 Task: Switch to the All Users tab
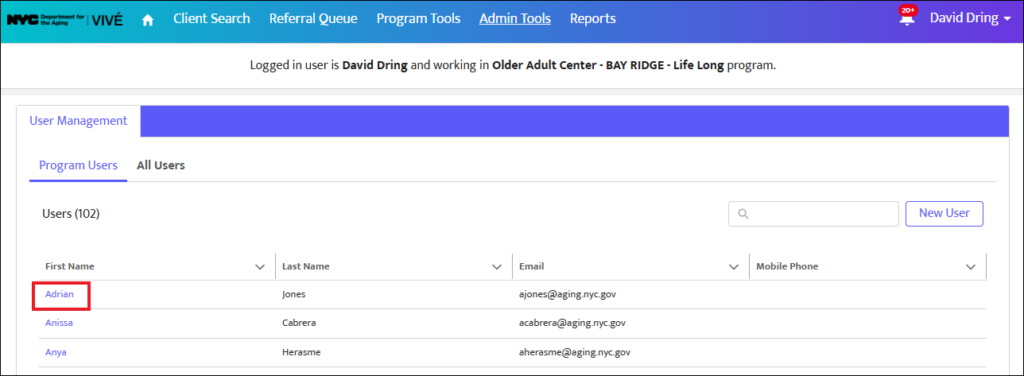pos(161,165)
